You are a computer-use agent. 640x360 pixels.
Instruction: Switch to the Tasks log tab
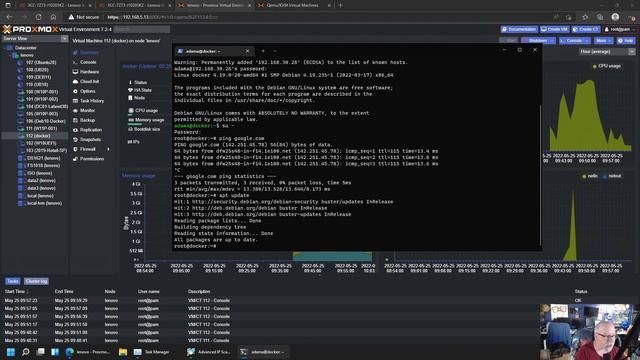tap(13, 281)
